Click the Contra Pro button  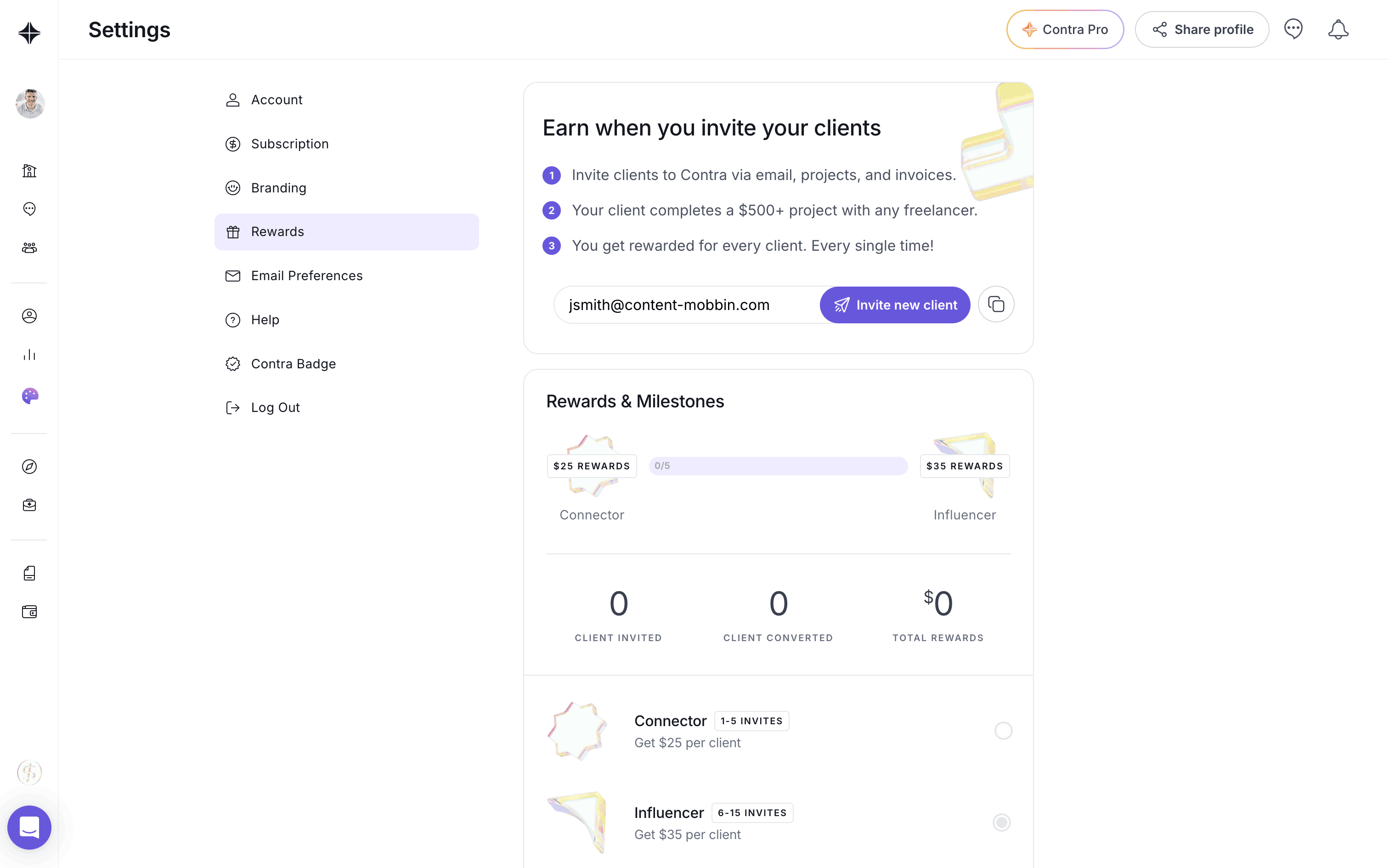click(1065, 29)
